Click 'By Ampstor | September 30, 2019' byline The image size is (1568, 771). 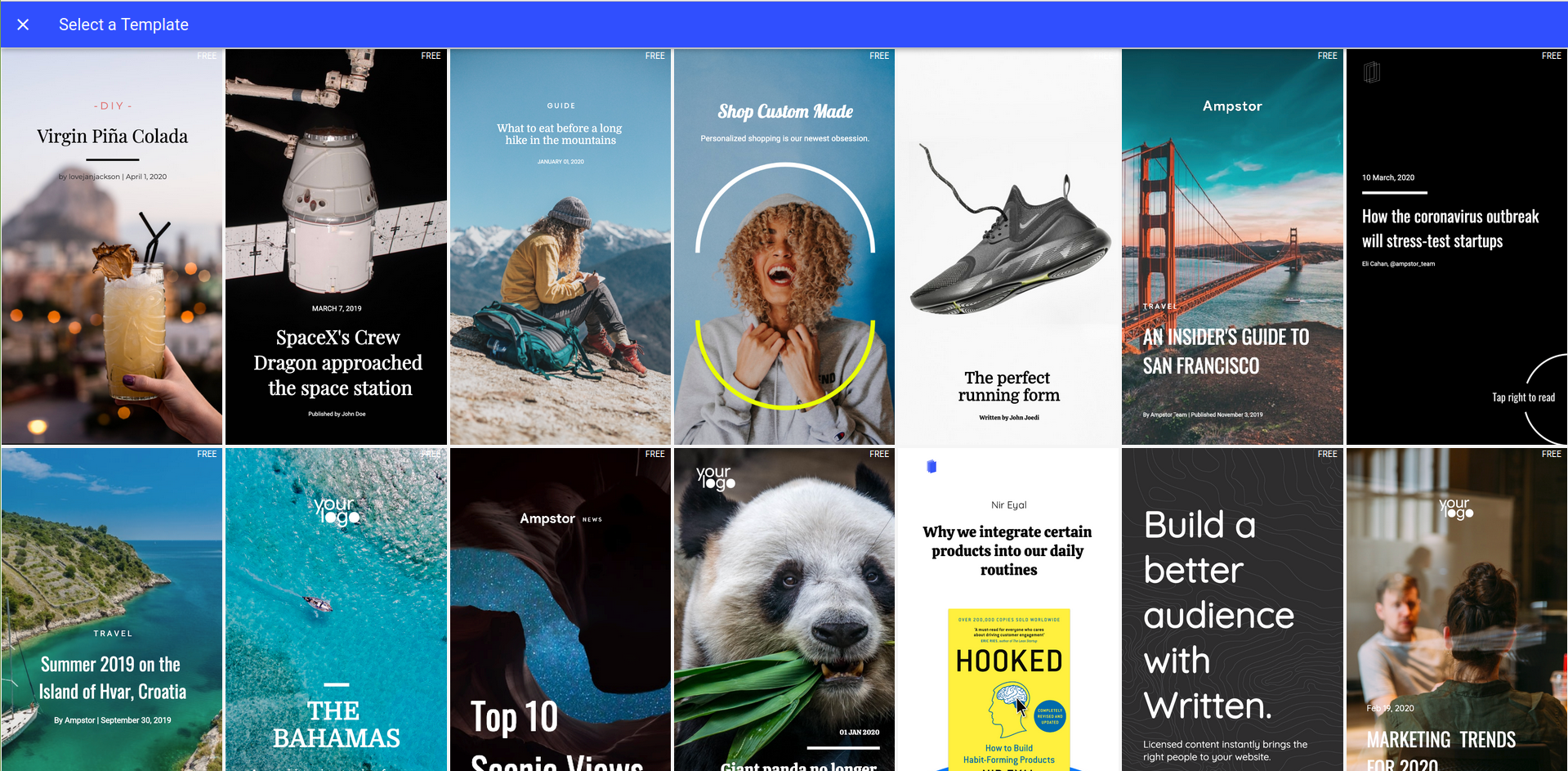(x=113, y=720)
